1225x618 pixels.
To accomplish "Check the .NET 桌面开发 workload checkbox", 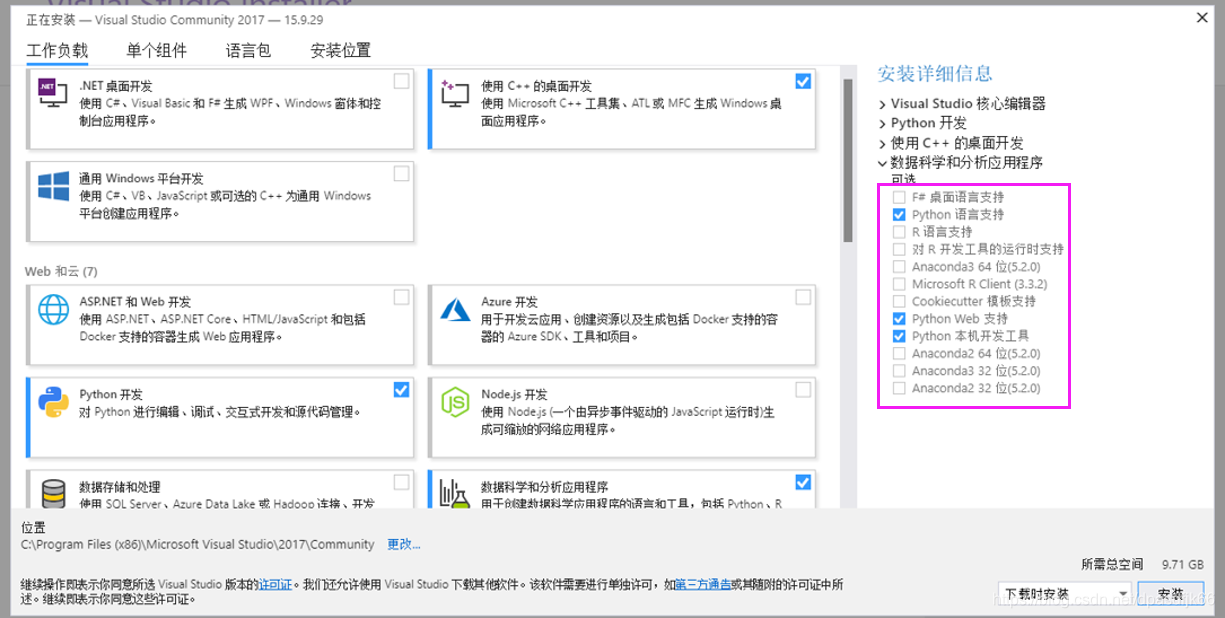I will 401,81.
